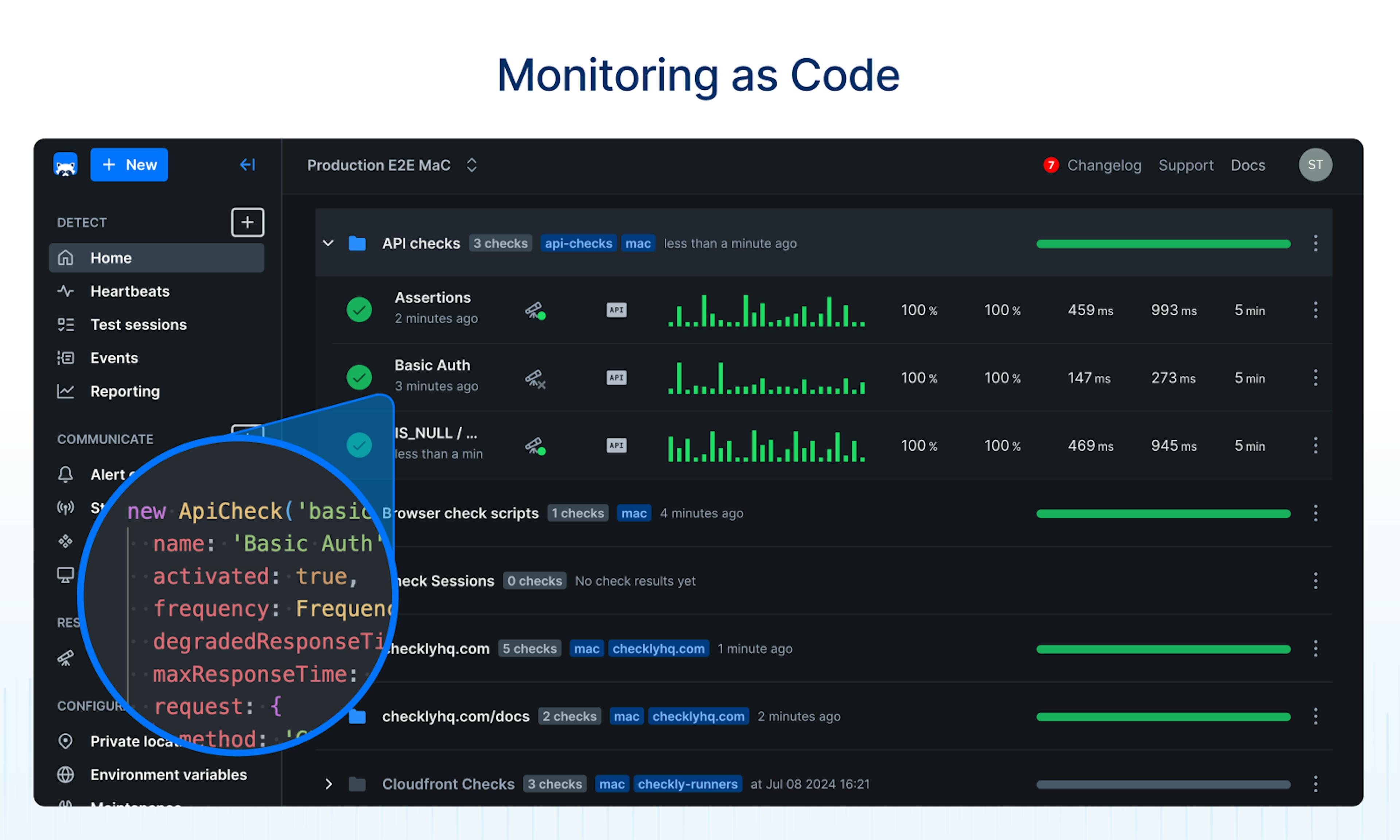1400x840 pixels.
Task: Open Cloudfront Checks options menu
Action: pos(1315,784)
